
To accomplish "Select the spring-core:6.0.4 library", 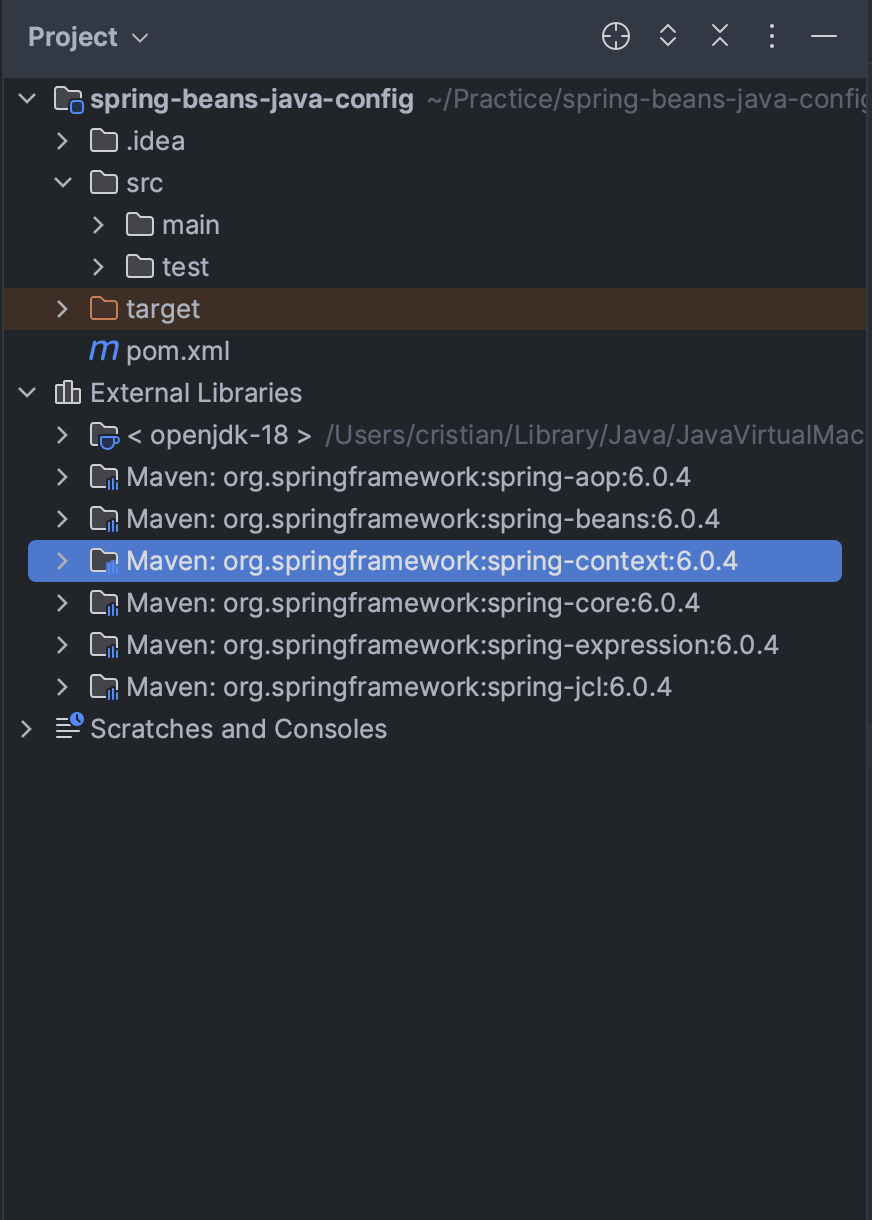I will [x=412, y=603].
